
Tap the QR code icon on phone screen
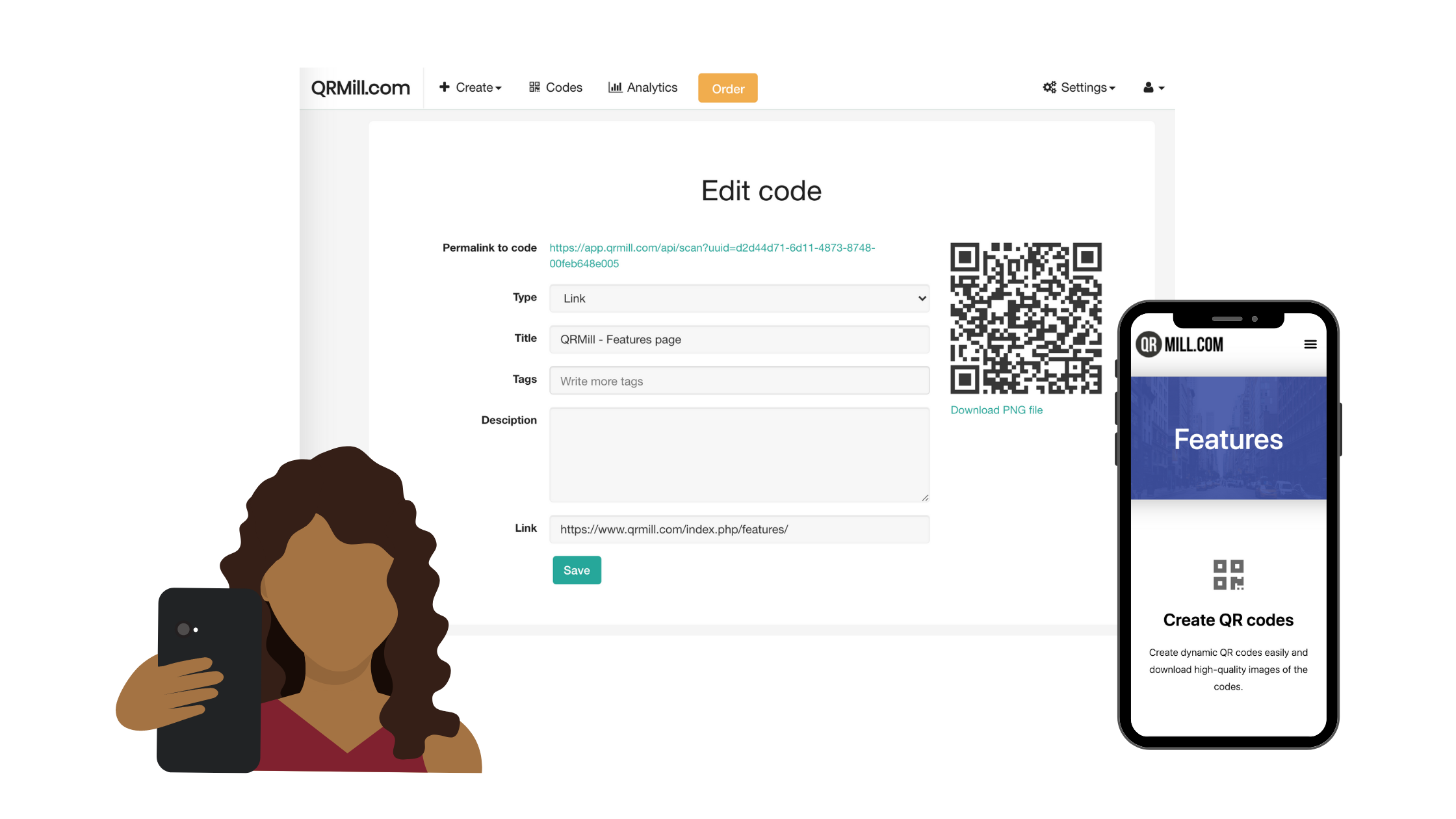pyautogui.click(x=1228, y=575)
